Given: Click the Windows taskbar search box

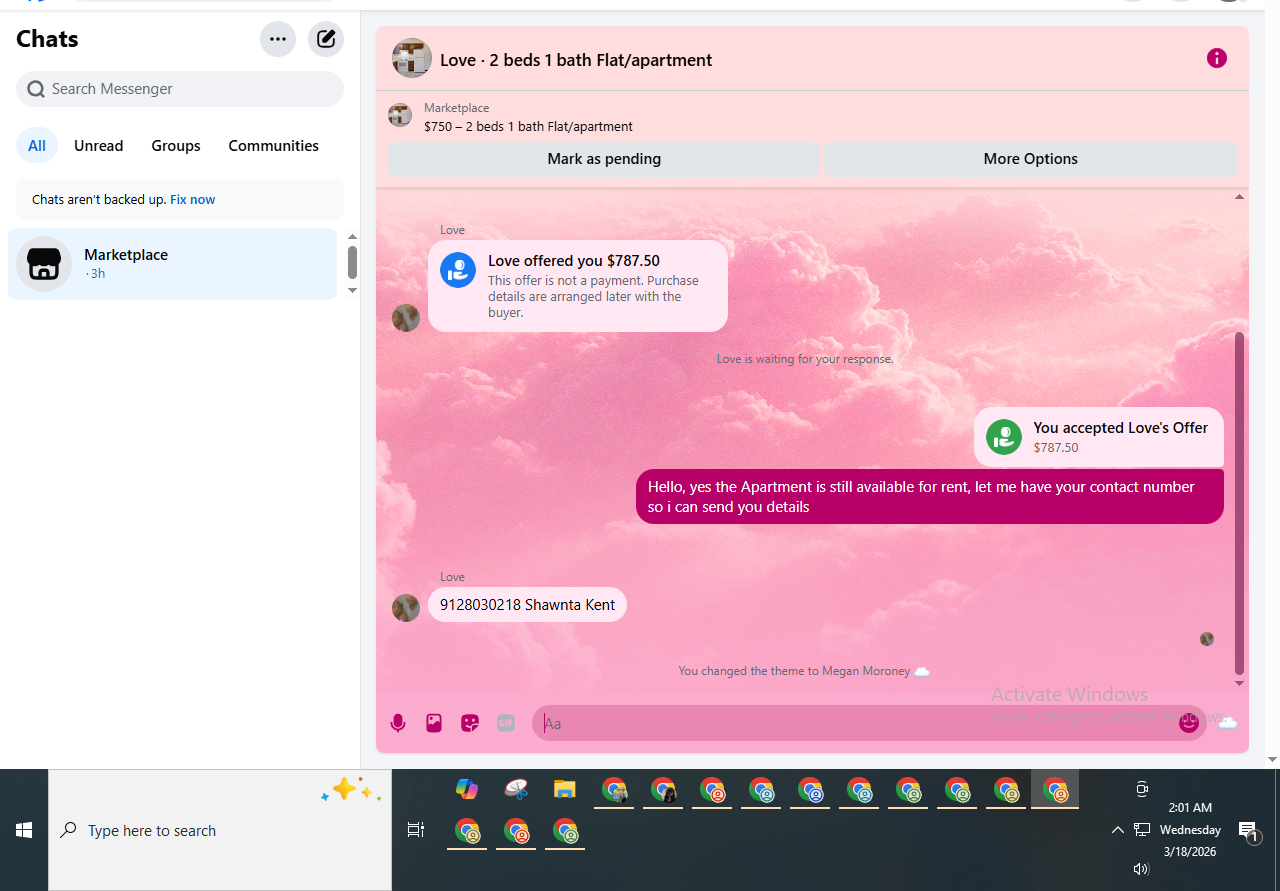Looking at the screenshot, I should (x=220, y=830).
